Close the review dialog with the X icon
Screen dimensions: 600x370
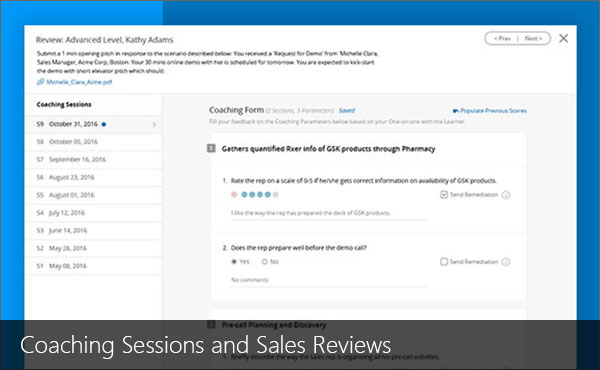[x=563, y=38]
